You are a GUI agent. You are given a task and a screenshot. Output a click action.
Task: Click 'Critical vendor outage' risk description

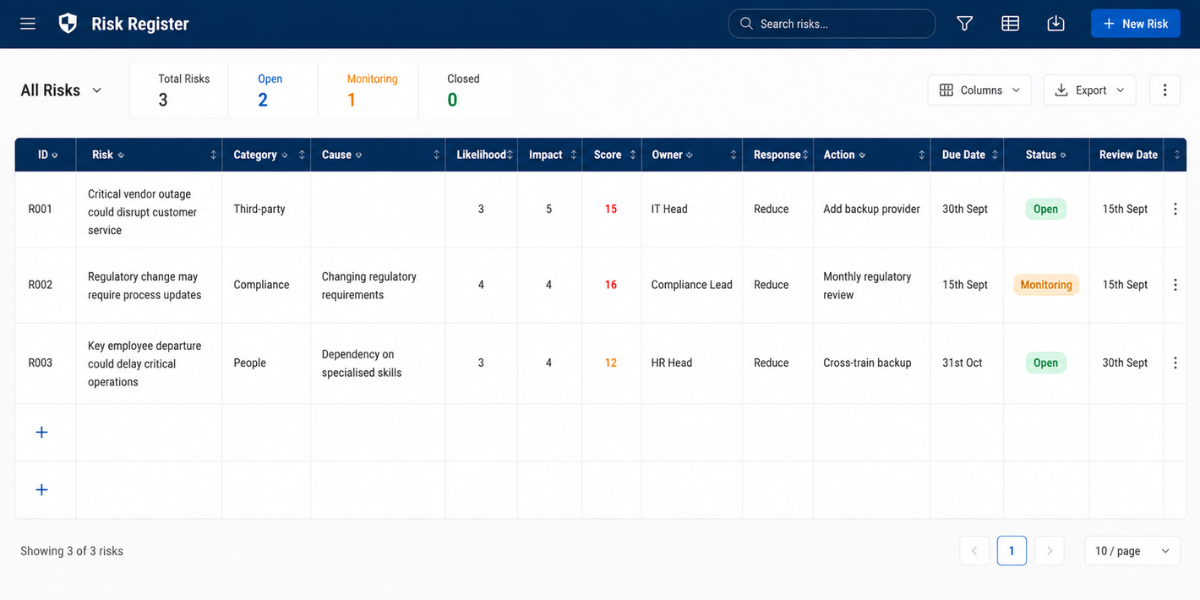click(143, 212)
